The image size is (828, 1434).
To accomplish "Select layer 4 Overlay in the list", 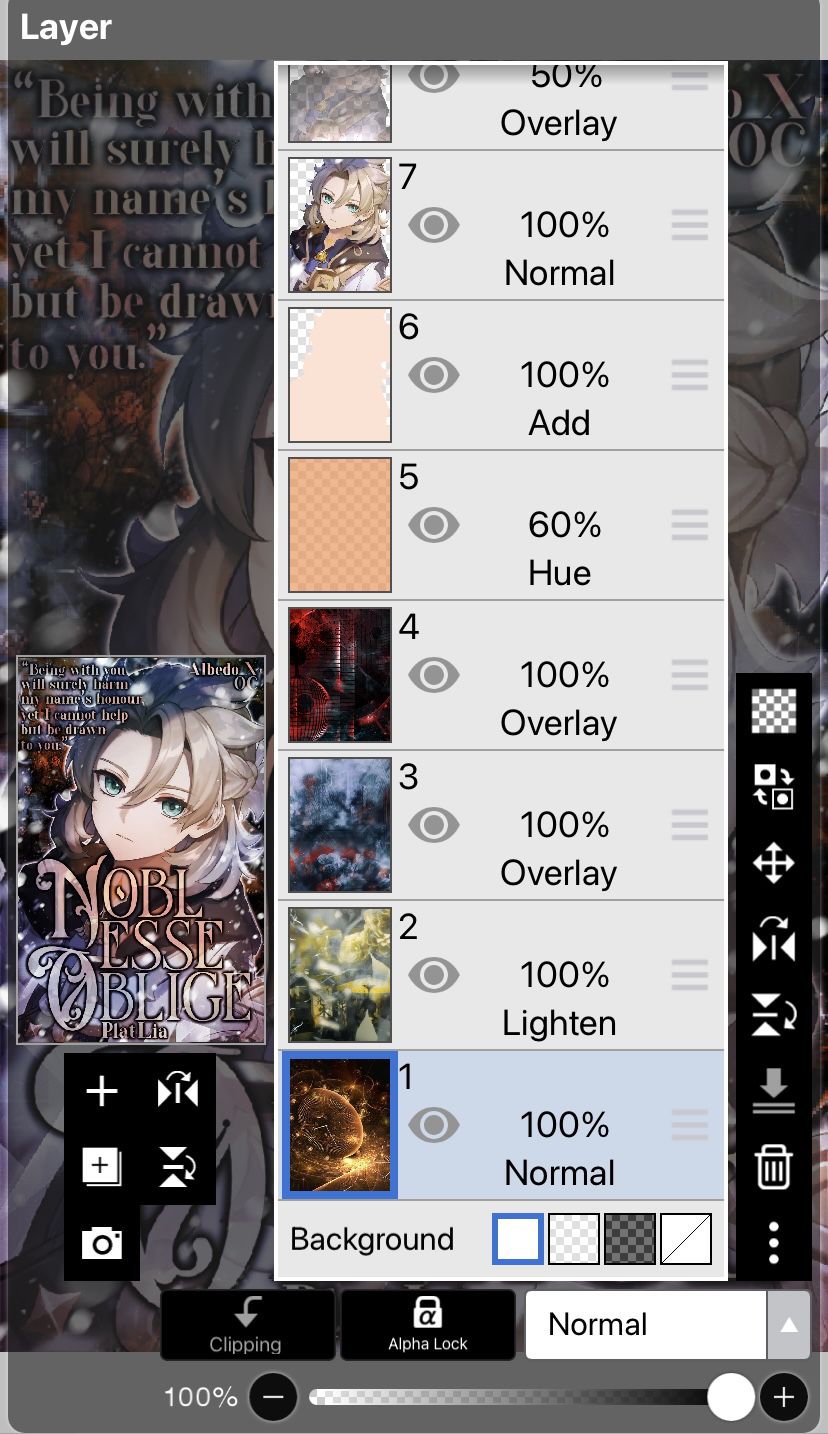I will click(x=501, y=675).
